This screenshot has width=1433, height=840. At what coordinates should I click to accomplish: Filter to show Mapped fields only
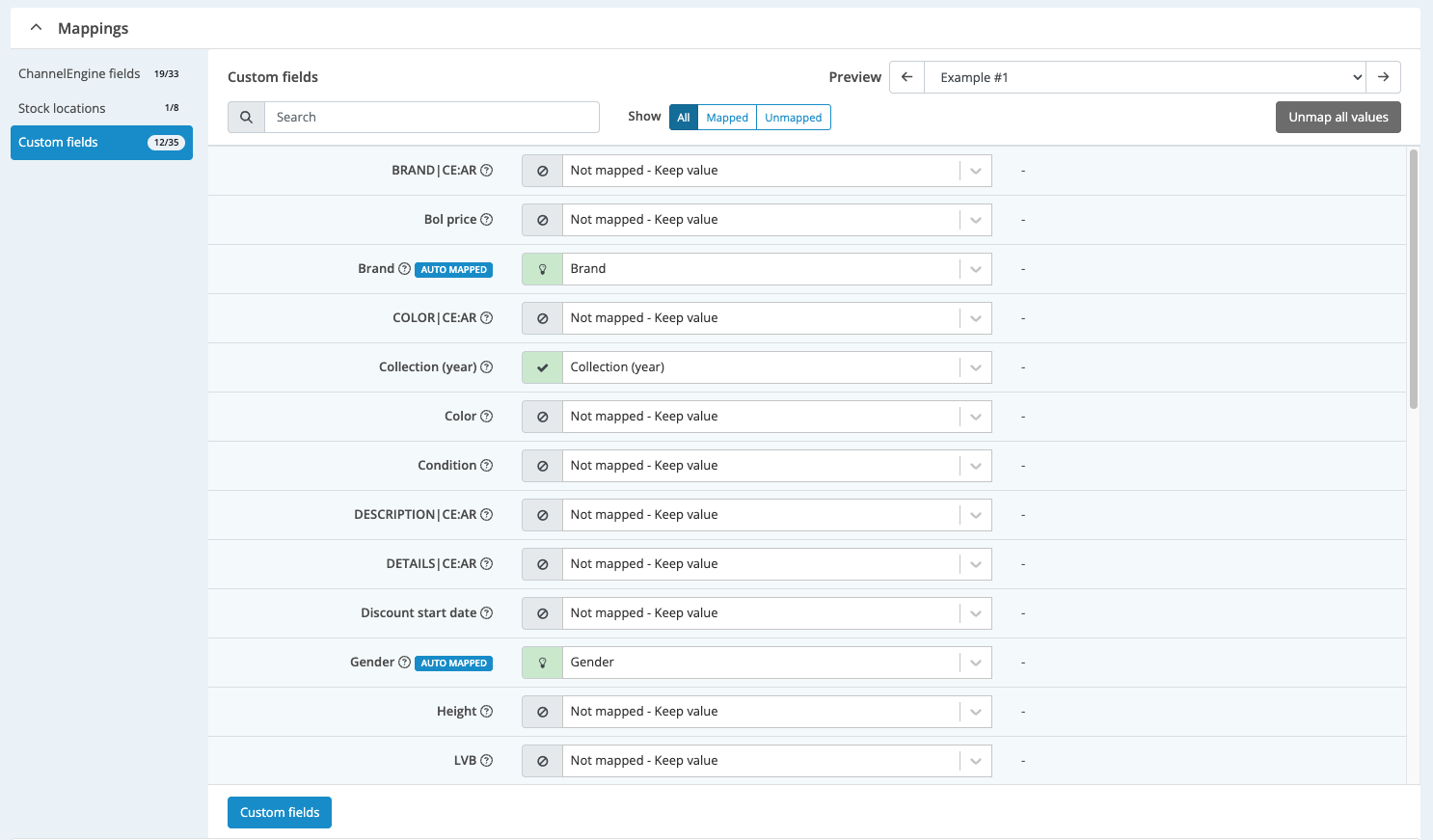(x=727, y=118)
